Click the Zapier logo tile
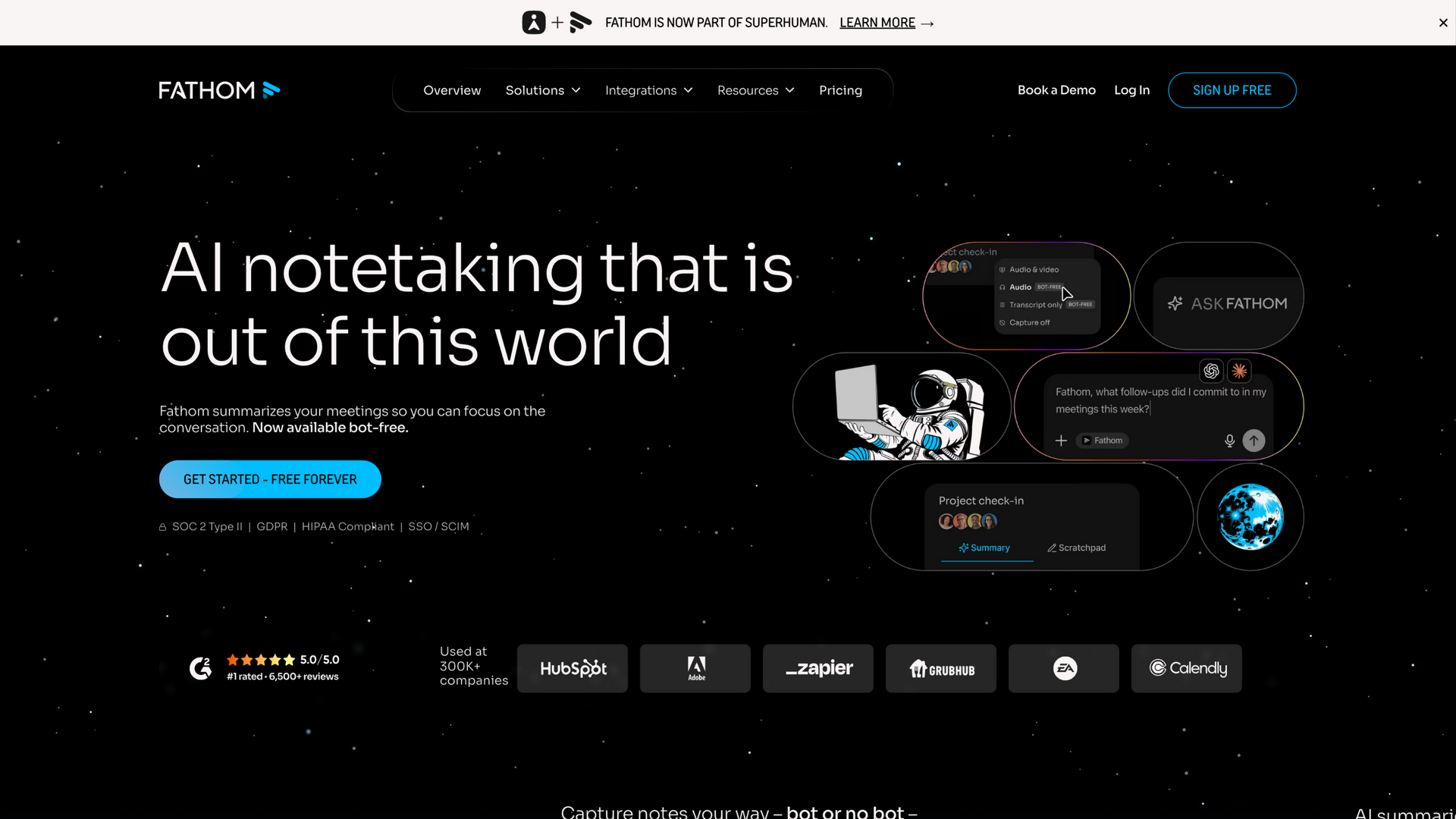 point(818,668)
